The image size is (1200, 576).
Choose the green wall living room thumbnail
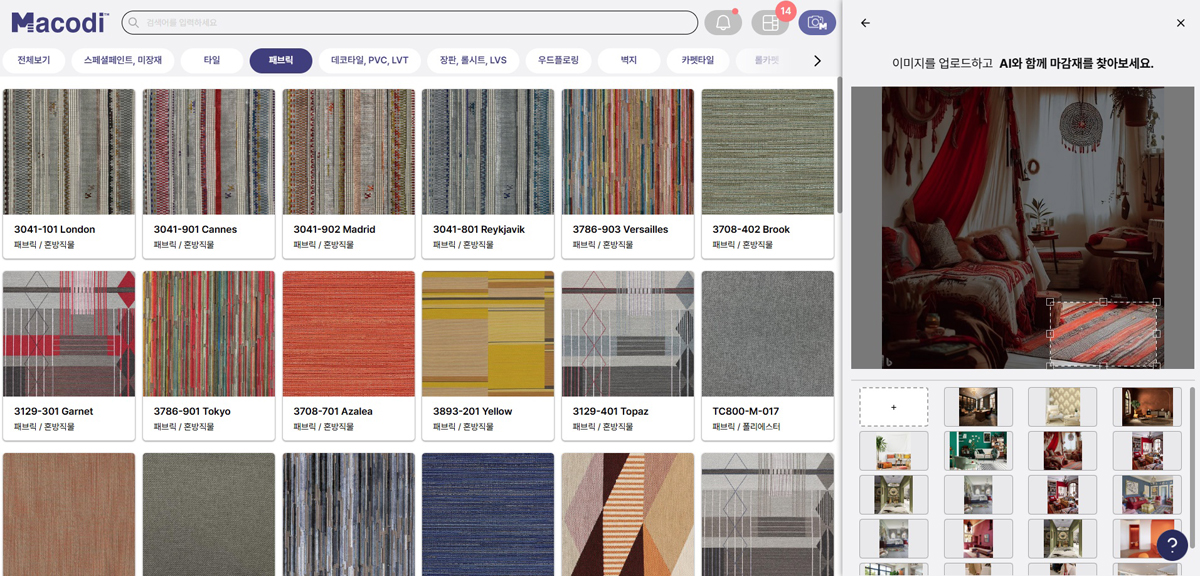(978, 450)
